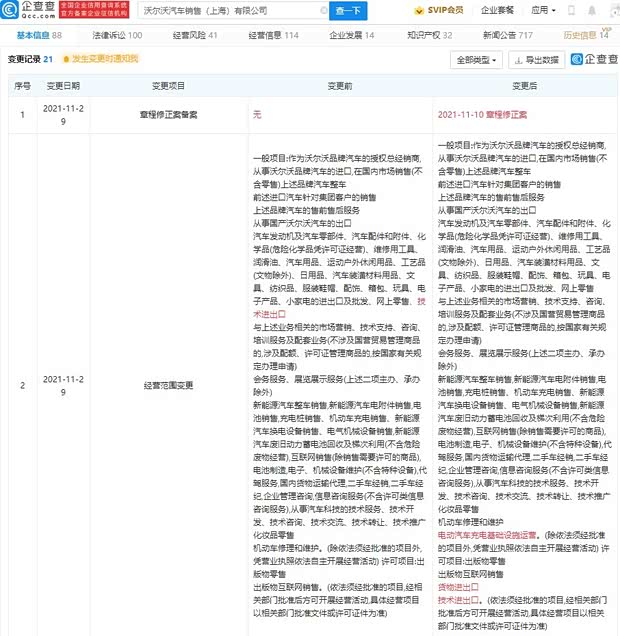Image resolution: width=620 pixels, height=636 pixels.
Task: Open the SVIP会员 link
Action: pyautogui.click(x=439, y=10)
